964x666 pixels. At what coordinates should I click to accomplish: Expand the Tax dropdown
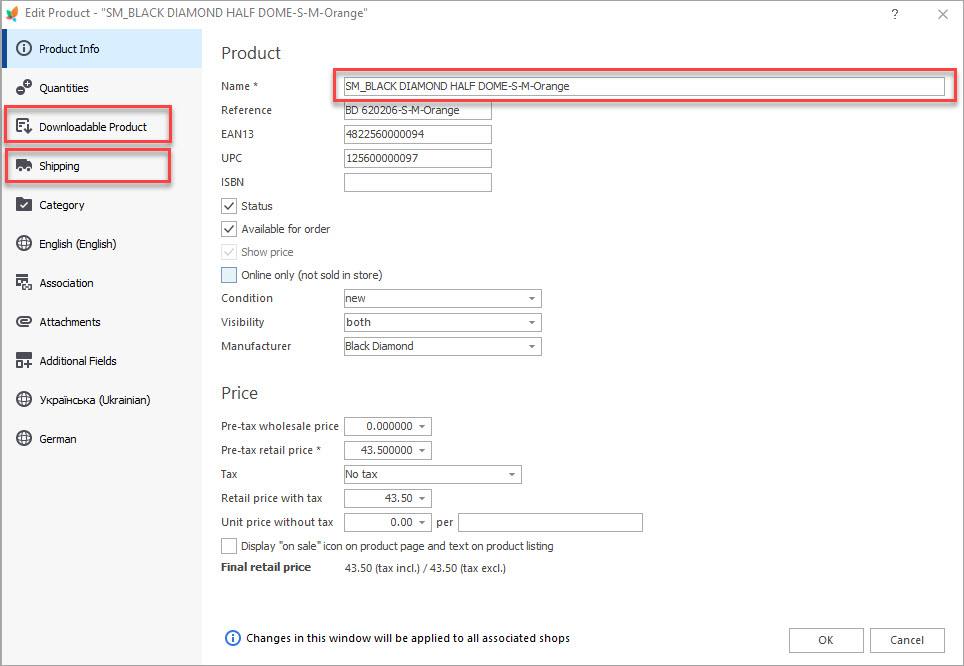[x=433, y=474]
